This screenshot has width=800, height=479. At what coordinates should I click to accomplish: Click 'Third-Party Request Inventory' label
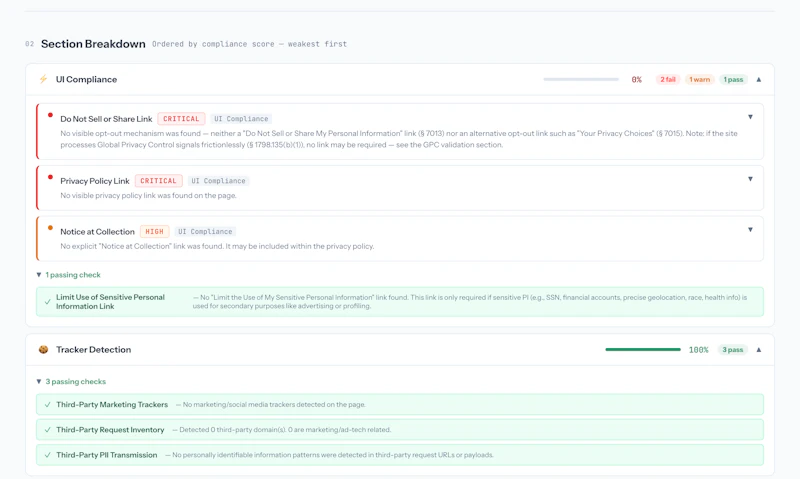tap(110, 430)
